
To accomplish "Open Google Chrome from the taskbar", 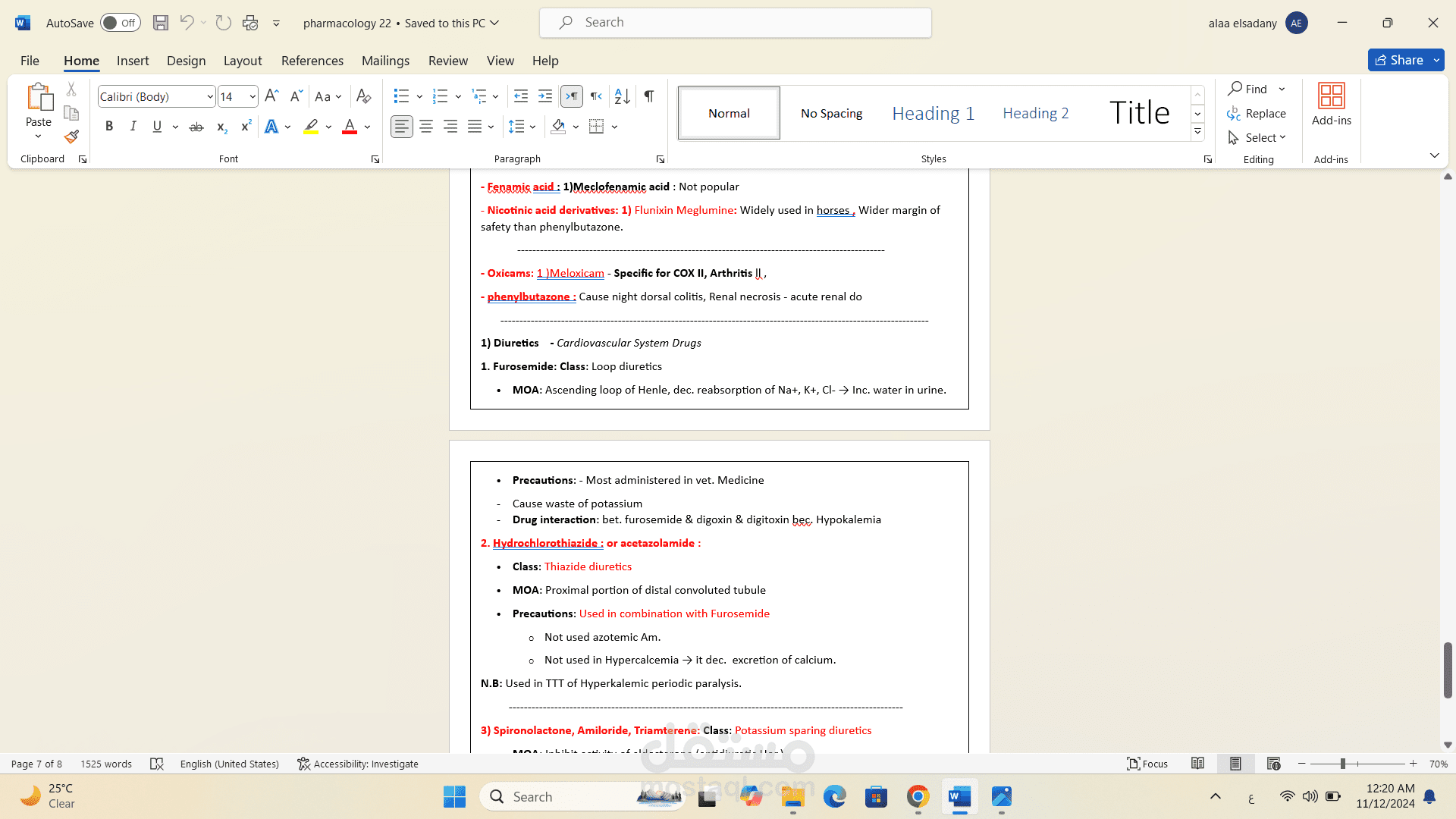I will click(x=918, y=797).
